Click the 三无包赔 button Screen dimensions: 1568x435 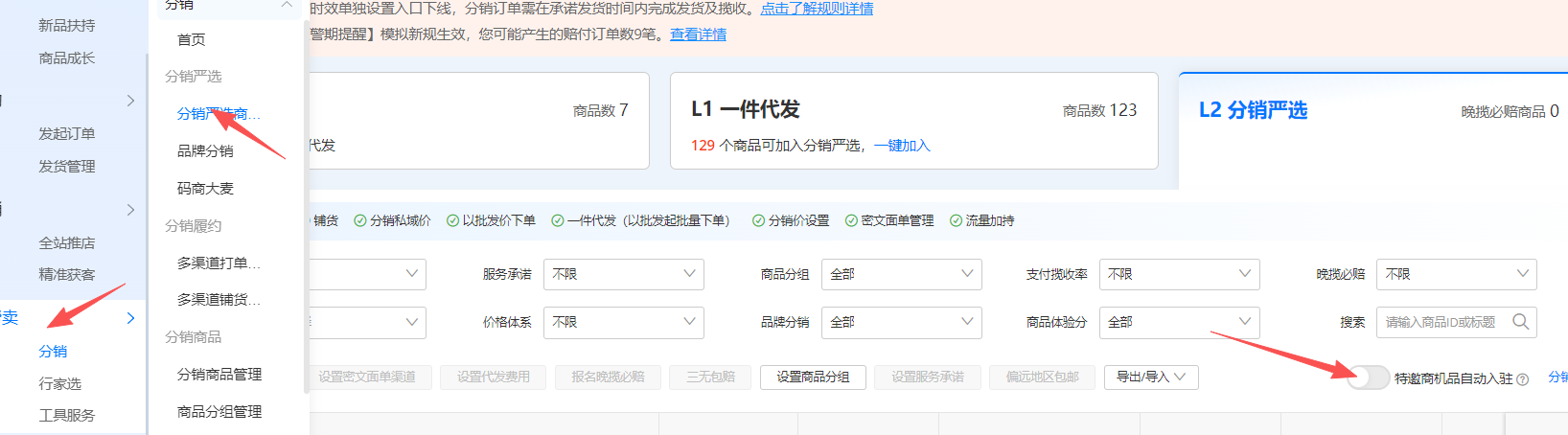pyautogui.click(x=710, y=378)
